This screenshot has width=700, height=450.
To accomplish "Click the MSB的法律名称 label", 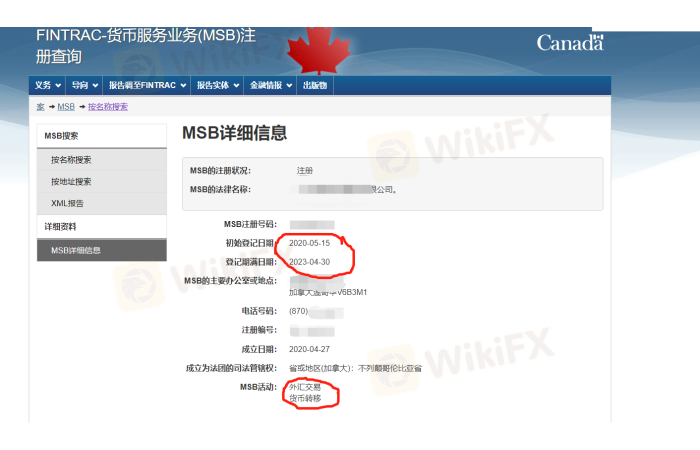I will point(221,190).
